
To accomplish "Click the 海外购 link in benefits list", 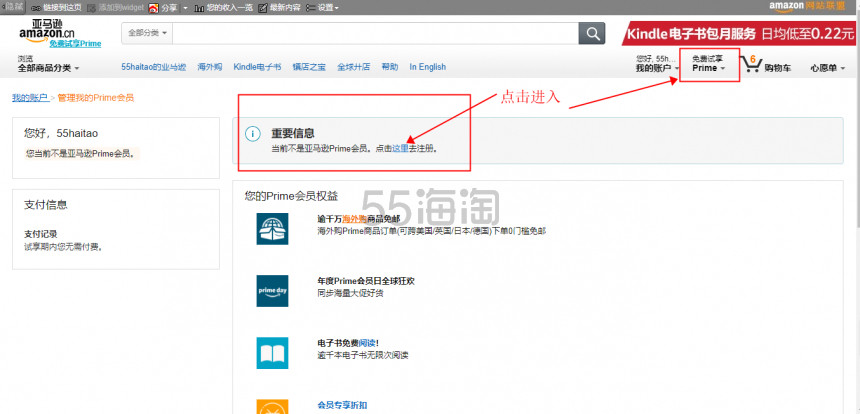I will tap(354, 219).
